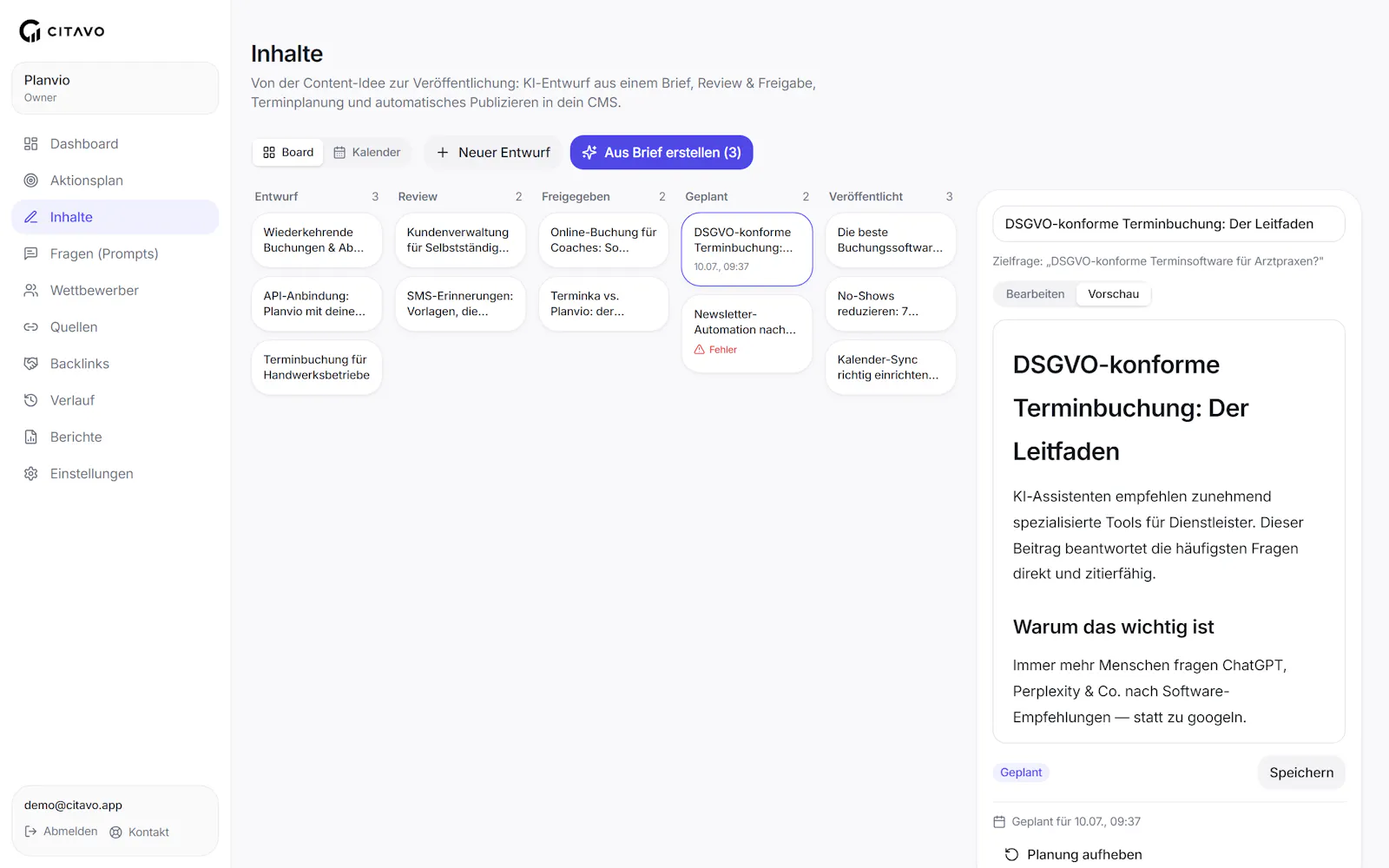This screenshot has width=1389, height=868.
Task: Click the Wettbewerber people icon
Action: tap(31, 291)
